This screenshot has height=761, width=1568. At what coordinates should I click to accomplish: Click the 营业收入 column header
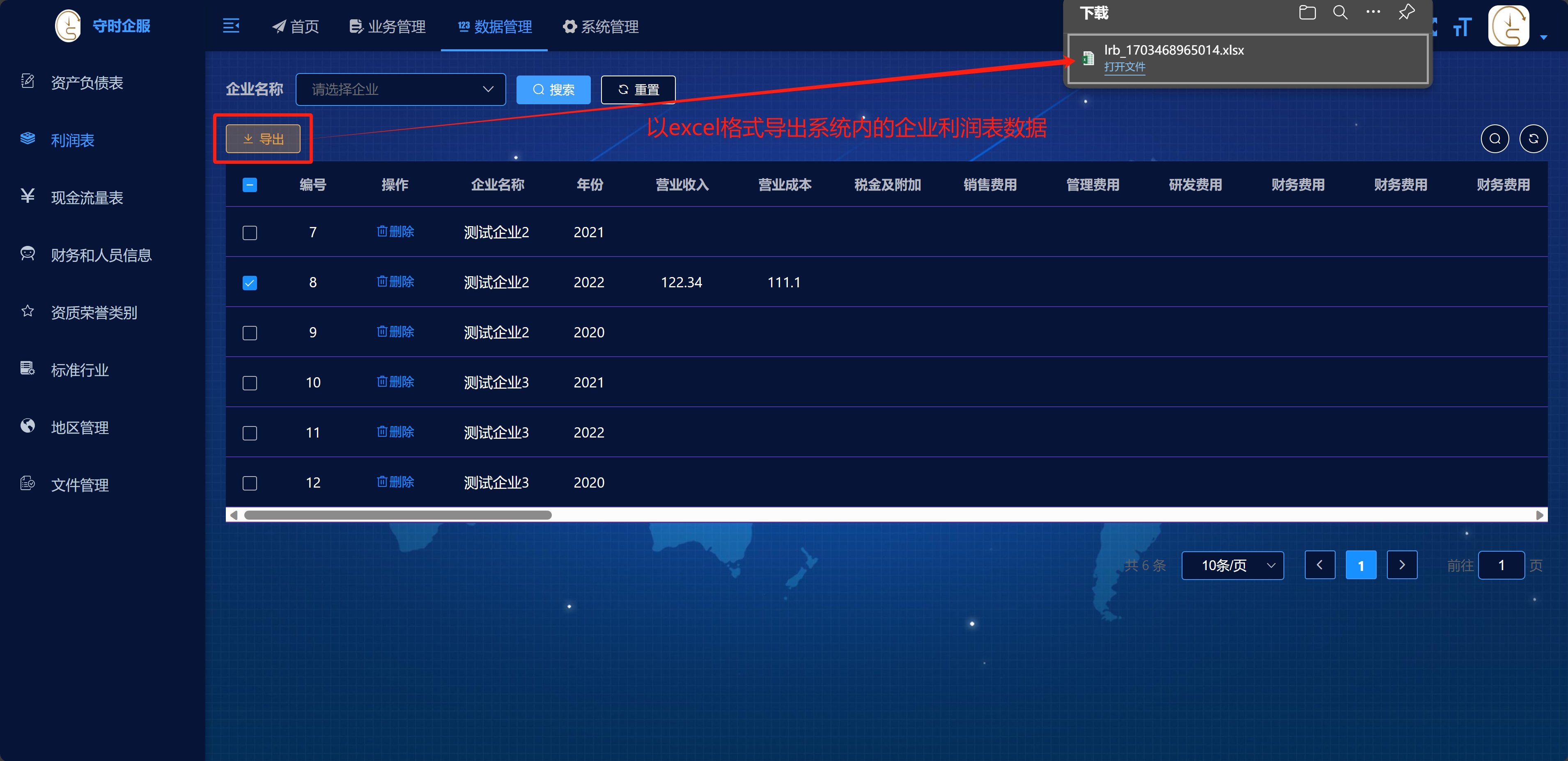[682, 185]
